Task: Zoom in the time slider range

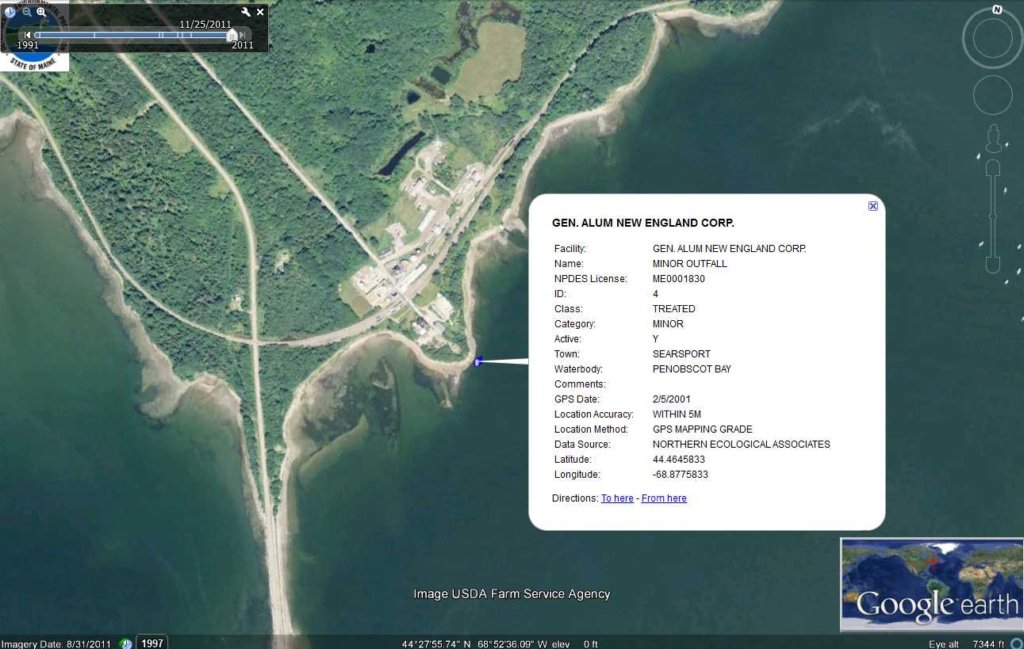Action: coord(41,12)
